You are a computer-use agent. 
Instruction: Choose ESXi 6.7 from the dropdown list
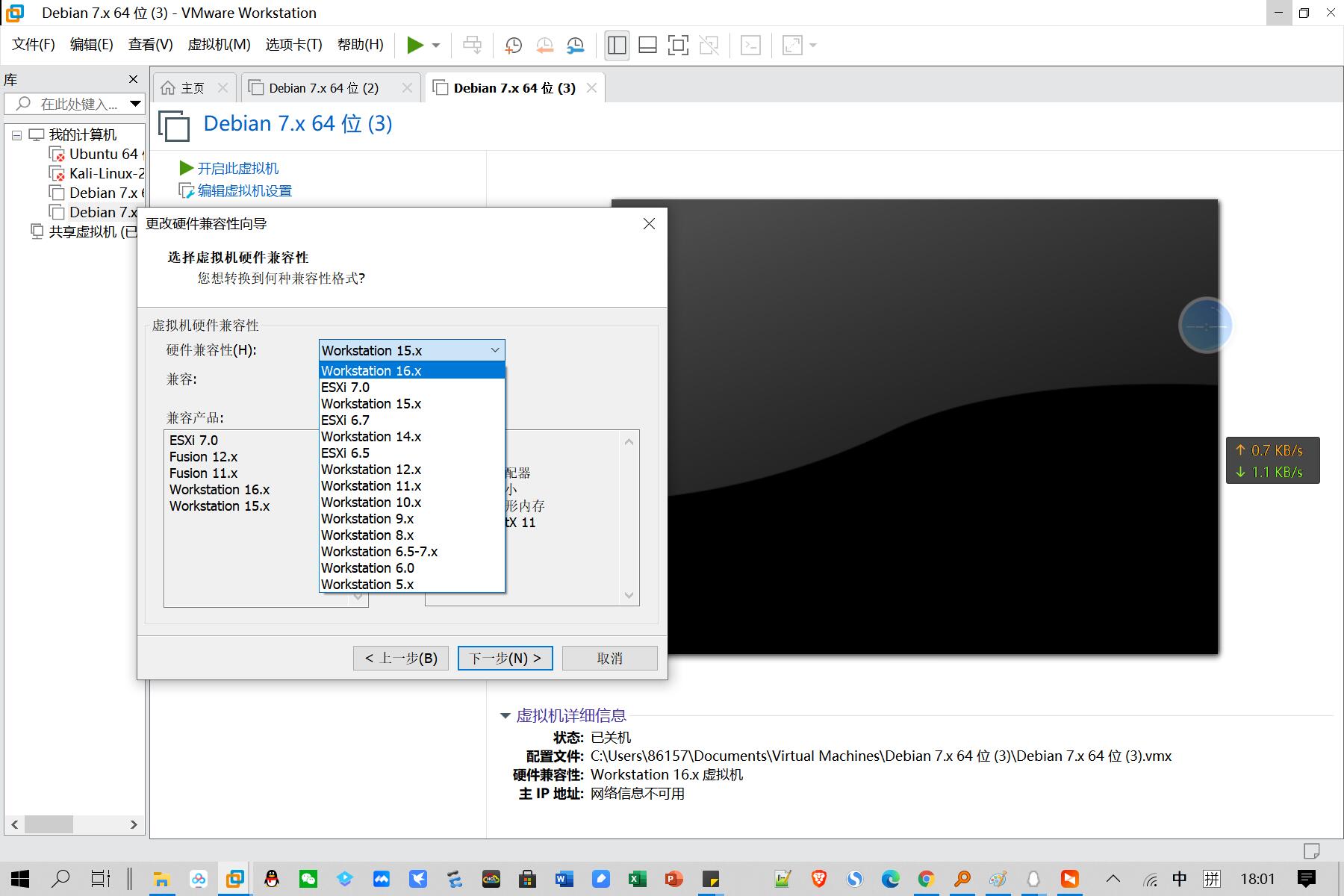pos(412,420)
